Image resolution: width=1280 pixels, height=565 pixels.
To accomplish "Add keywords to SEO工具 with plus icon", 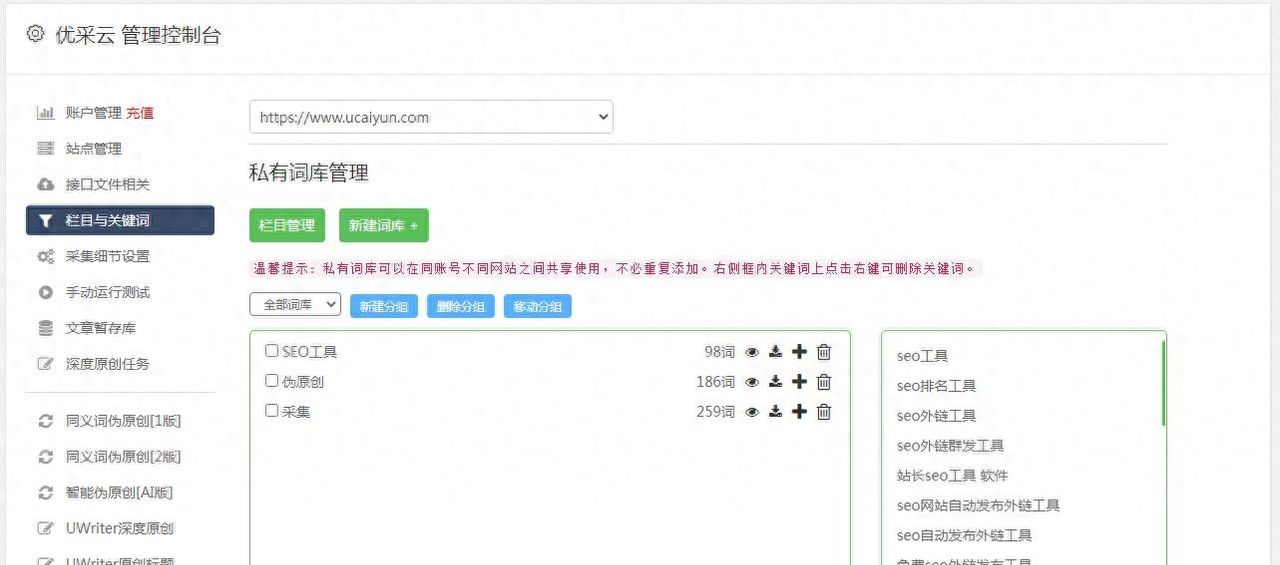I will click(799, 352).
